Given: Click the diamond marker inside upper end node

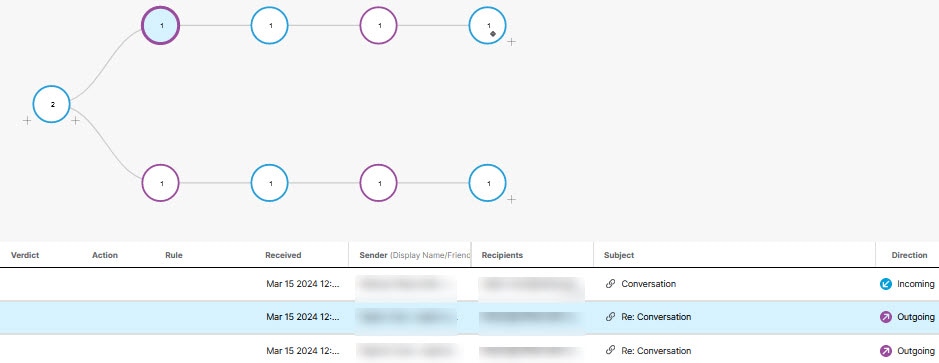Looking at the screenshot, I should coord(493,34).
